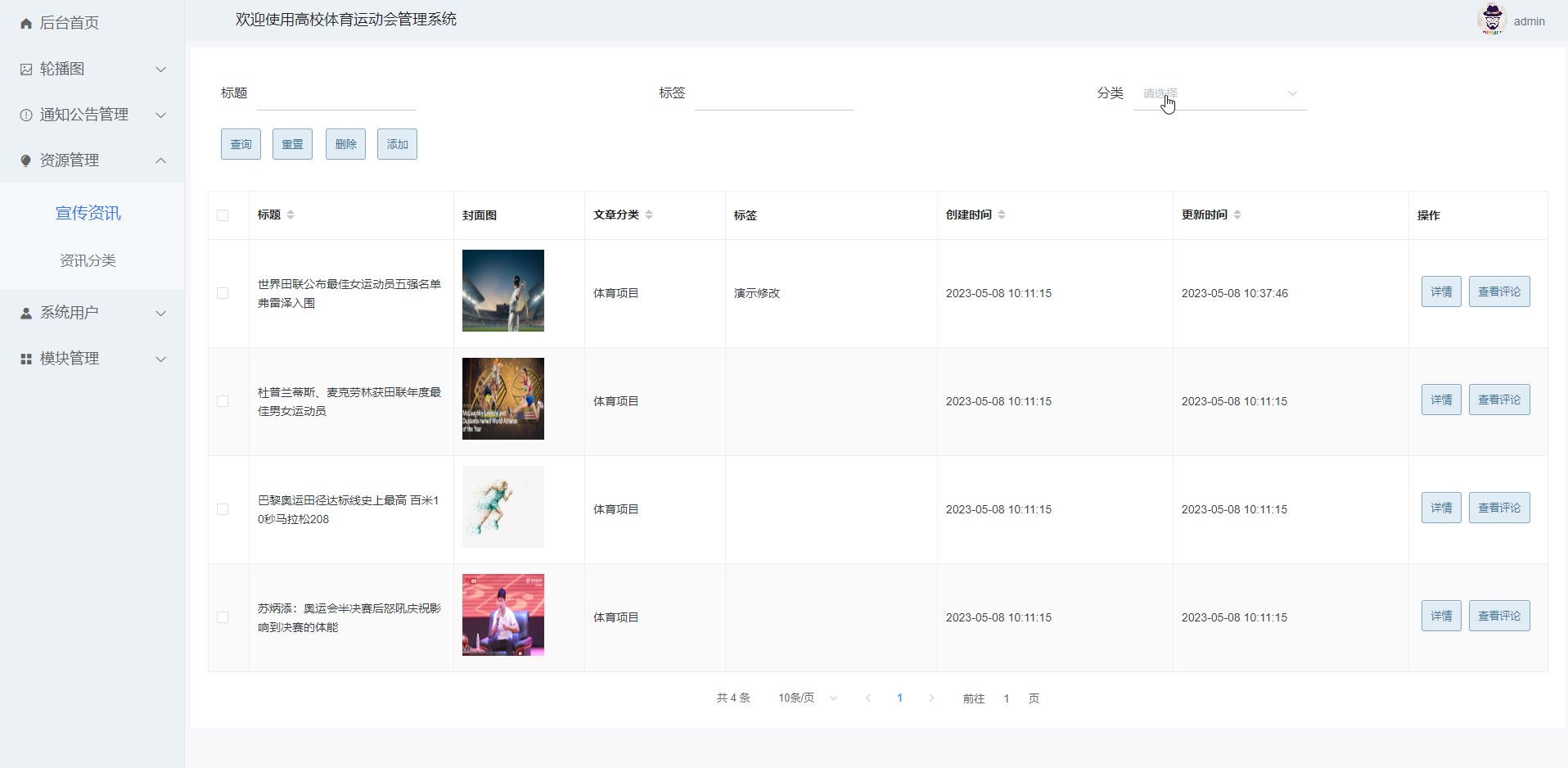Image resolution: width=1568 pixels, height=768 pixels.
Task: Click 详情 for 巴黎奥运田径达标线 row
Action: coord(1441,508)
